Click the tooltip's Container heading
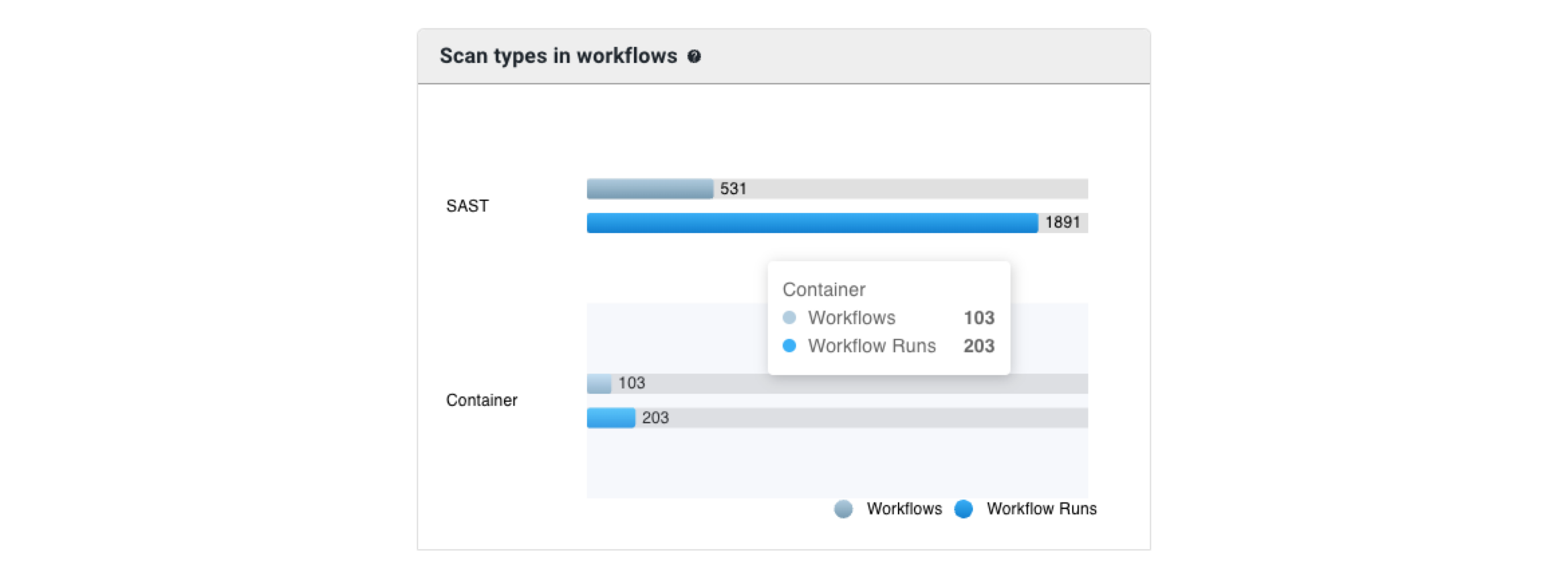The image size is (1568, 584). [x=824, y=289]
